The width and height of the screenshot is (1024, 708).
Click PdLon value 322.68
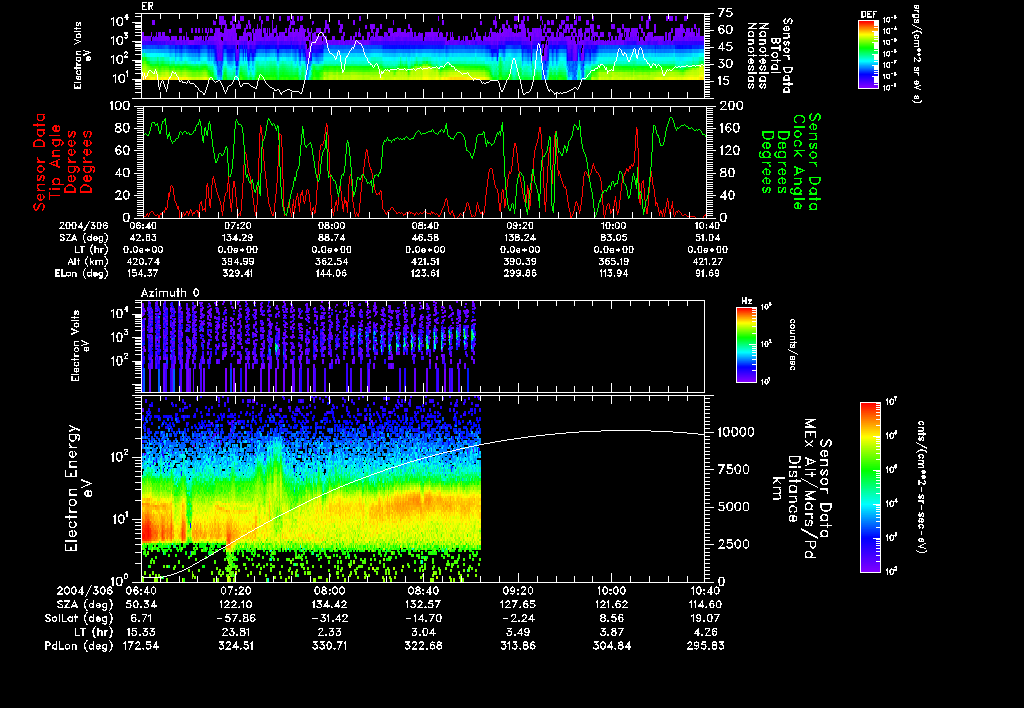[x=424, y=646]
